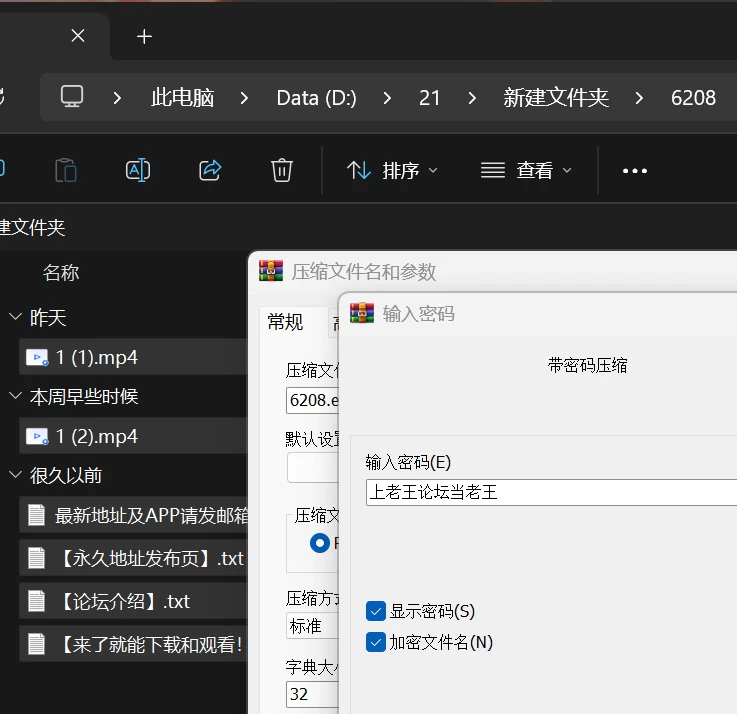Click the rename icon in toolbar
The width and height of the screenshot is (737, 714).
point(138,170)
